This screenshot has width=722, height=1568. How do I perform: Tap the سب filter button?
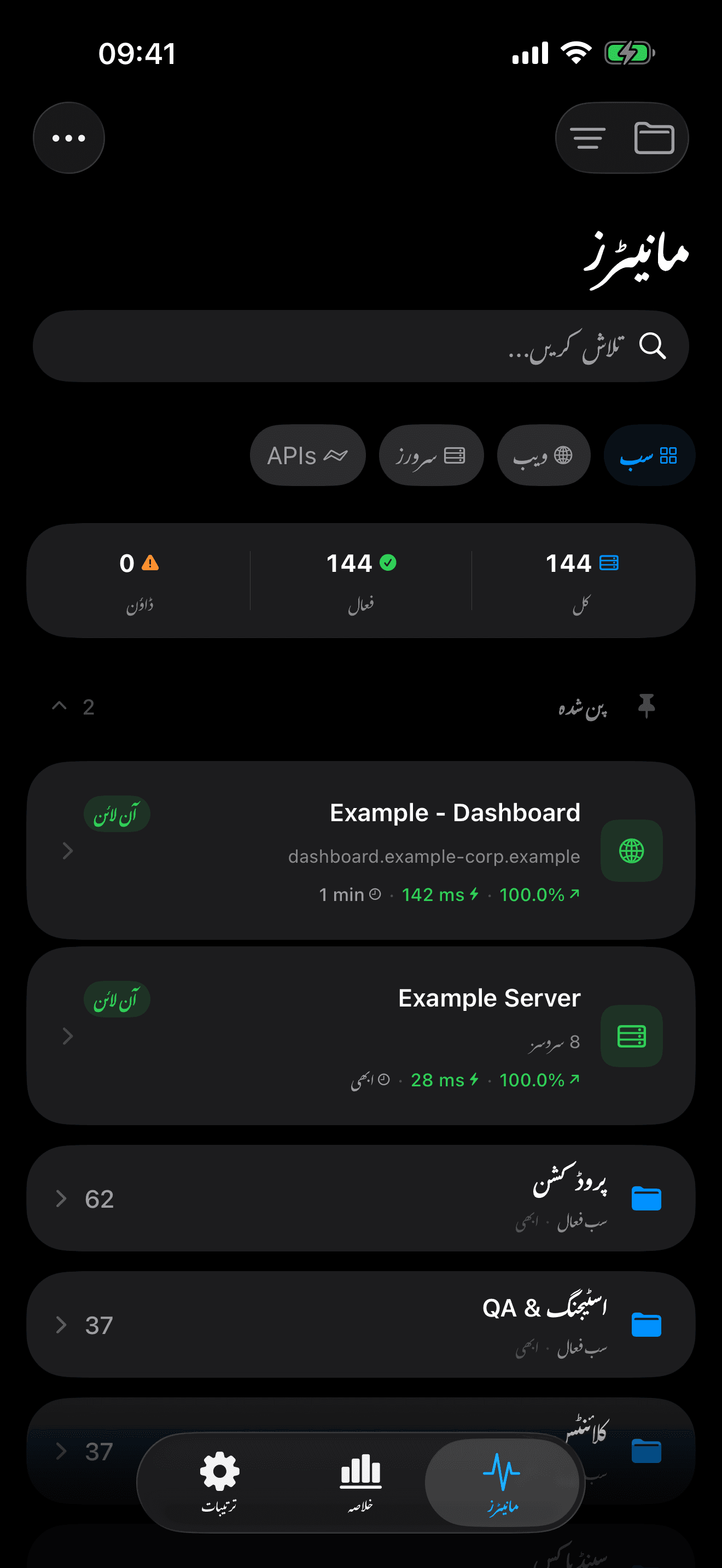point(649,455)
